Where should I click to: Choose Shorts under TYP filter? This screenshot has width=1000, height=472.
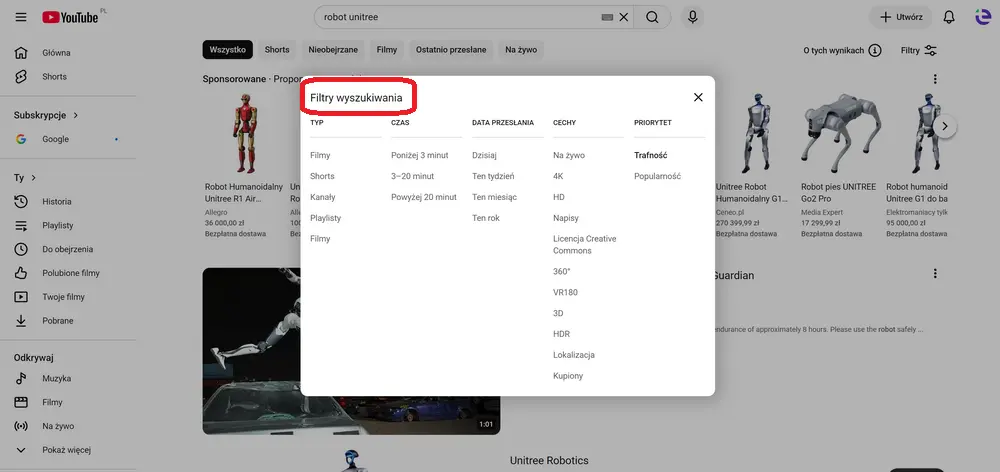[x=322, y=176]
